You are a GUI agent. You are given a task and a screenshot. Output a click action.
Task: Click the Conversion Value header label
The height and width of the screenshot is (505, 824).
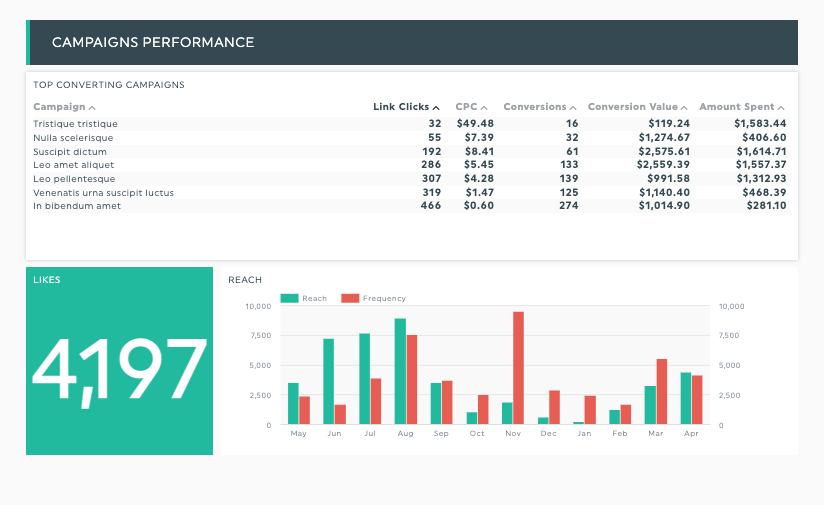click(633, 107)
